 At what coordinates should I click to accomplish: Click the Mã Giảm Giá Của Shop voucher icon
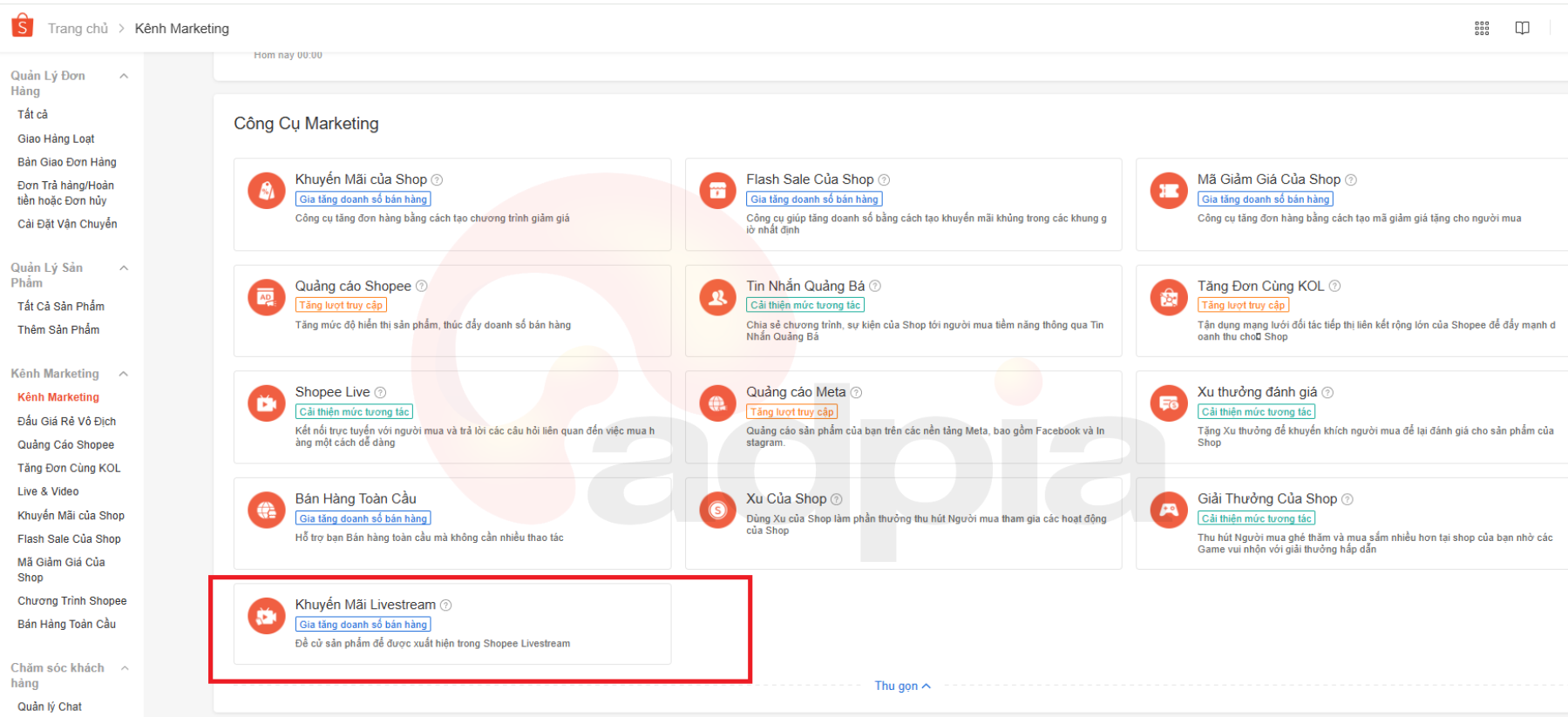1169,190
